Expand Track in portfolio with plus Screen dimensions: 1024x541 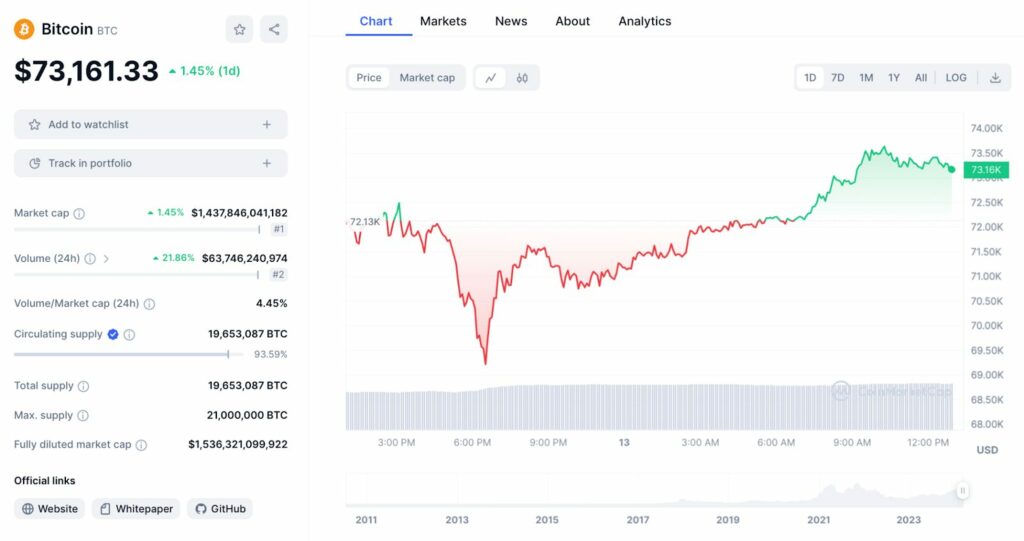267,163
